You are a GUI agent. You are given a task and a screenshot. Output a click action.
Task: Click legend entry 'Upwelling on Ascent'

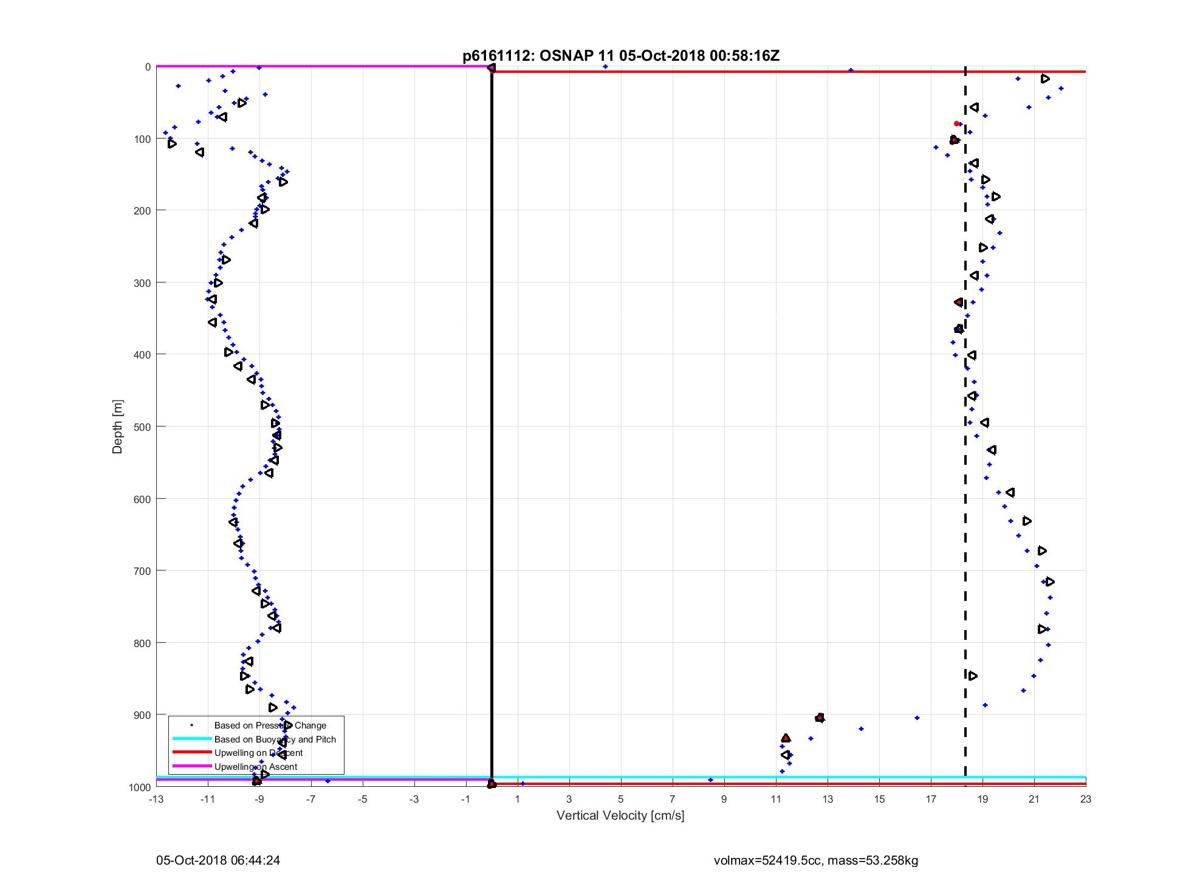(x=256, y=767)
